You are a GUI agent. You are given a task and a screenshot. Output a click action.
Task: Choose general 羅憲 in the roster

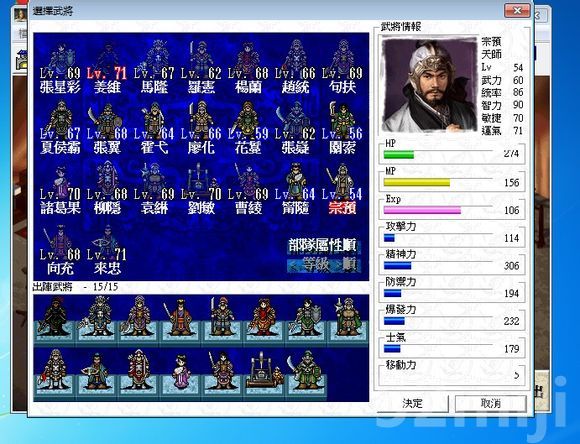pos(201,67)
